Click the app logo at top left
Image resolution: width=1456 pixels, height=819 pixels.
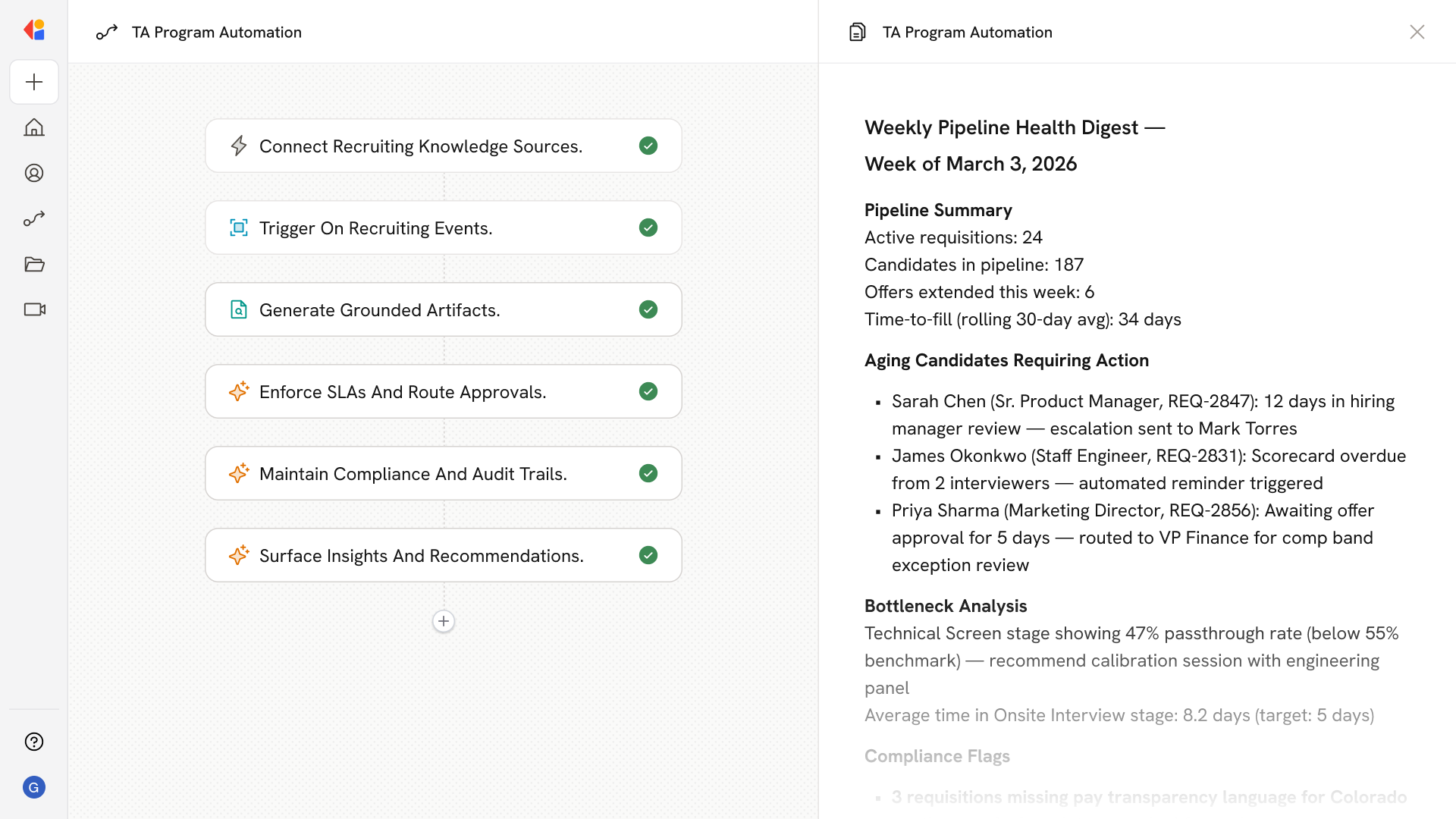[34, 30]
